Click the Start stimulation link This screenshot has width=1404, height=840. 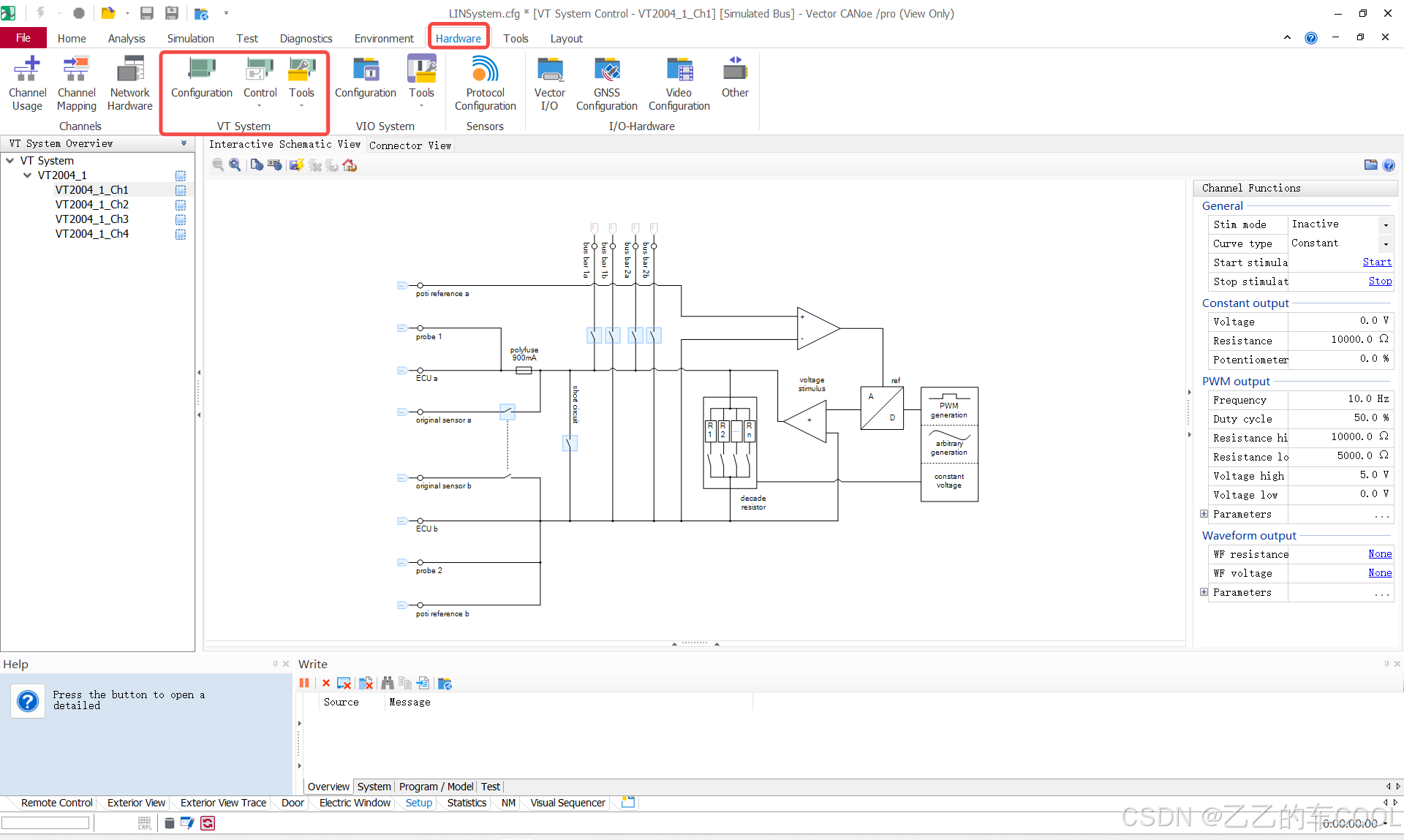[x=1376, y=262]
